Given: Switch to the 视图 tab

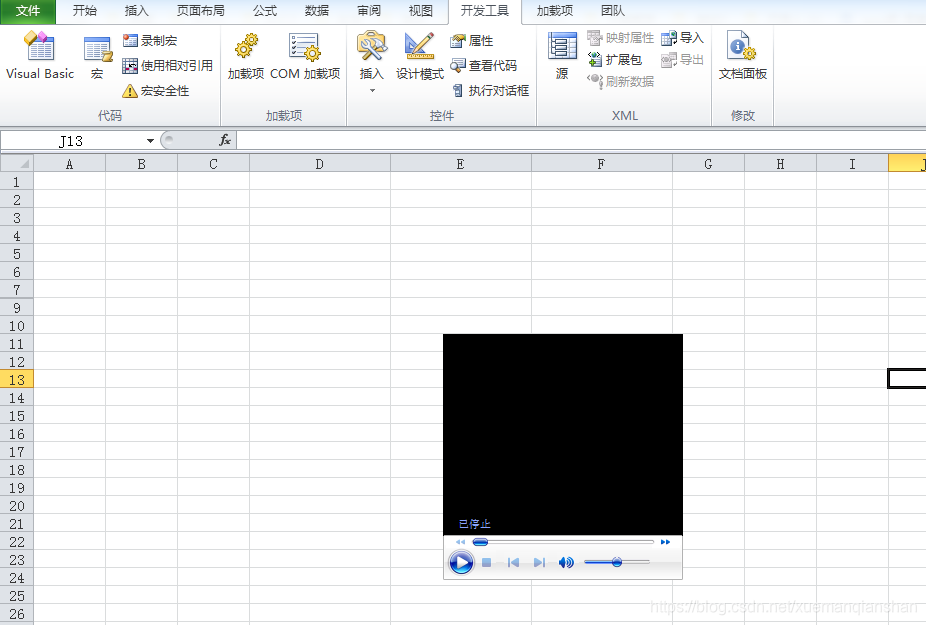Looking at the screenshot, I should (x=420, y=11).
